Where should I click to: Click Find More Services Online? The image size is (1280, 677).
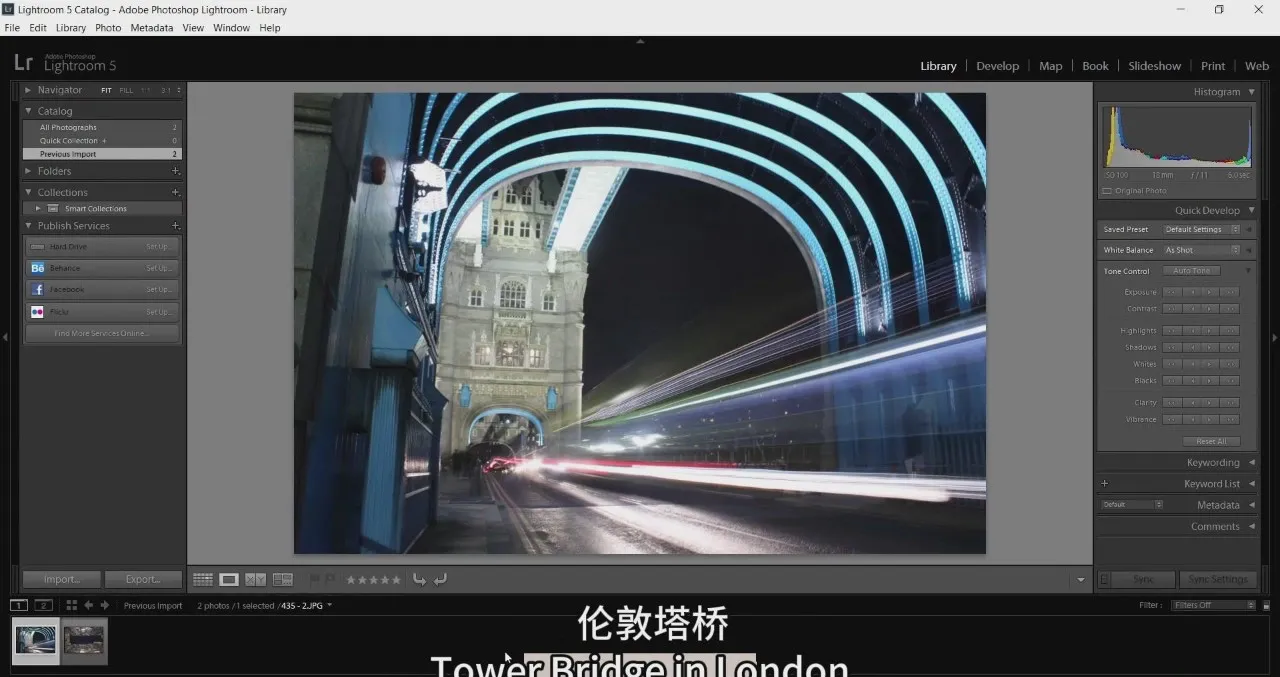pos(102,333)
